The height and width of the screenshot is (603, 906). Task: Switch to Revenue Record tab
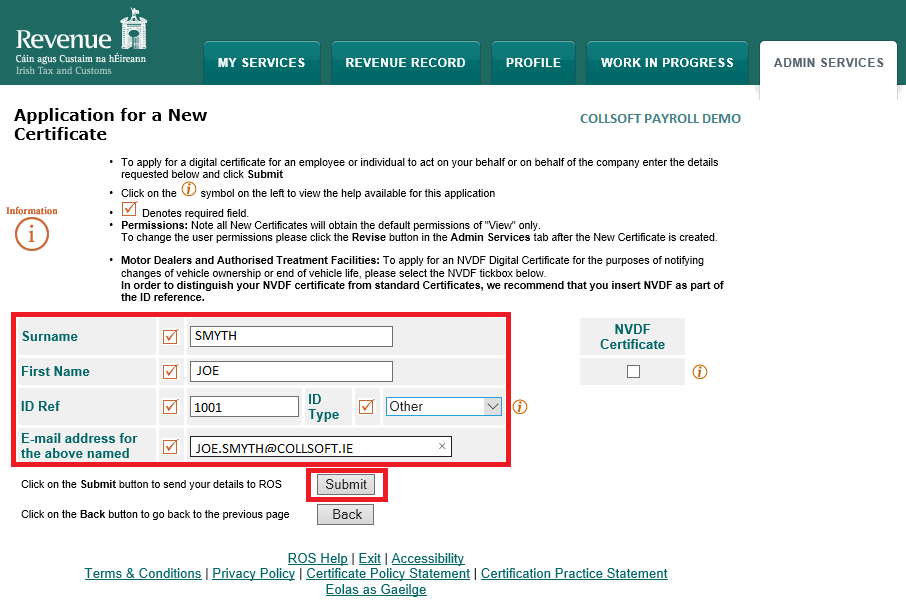pos(405,63)
